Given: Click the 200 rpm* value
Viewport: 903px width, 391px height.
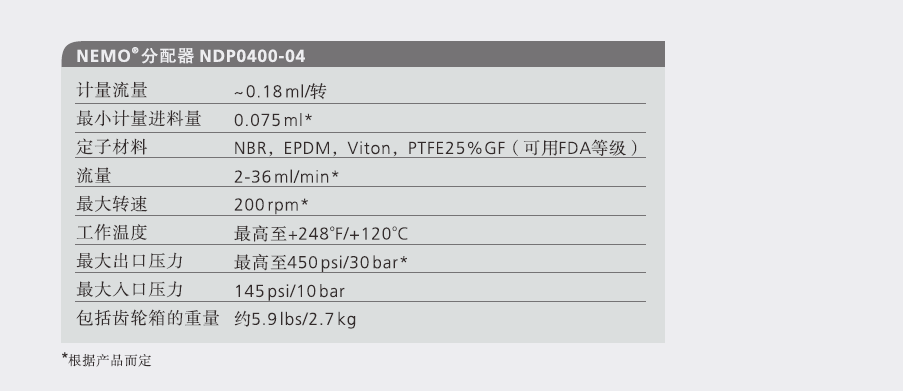Looking at the screenshot, I should [271, 205].
